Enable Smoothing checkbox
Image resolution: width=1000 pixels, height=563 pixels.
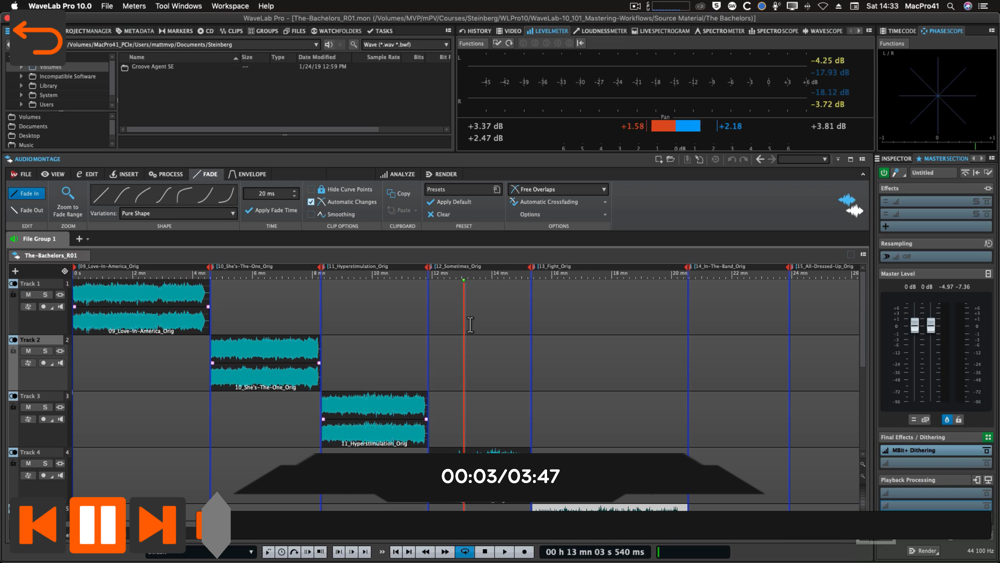[311, 214]
